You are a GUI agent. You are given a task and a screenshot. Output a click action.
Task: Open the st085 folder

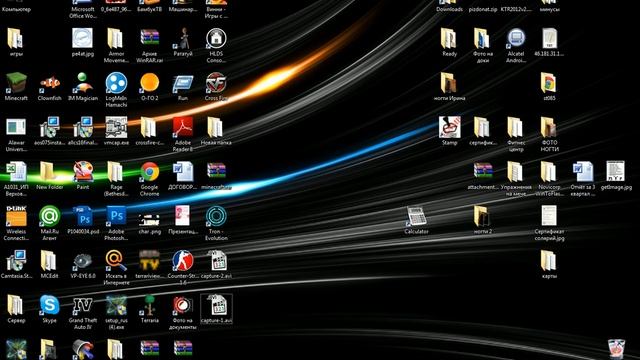pyautogui.click(x=549, y=83)
